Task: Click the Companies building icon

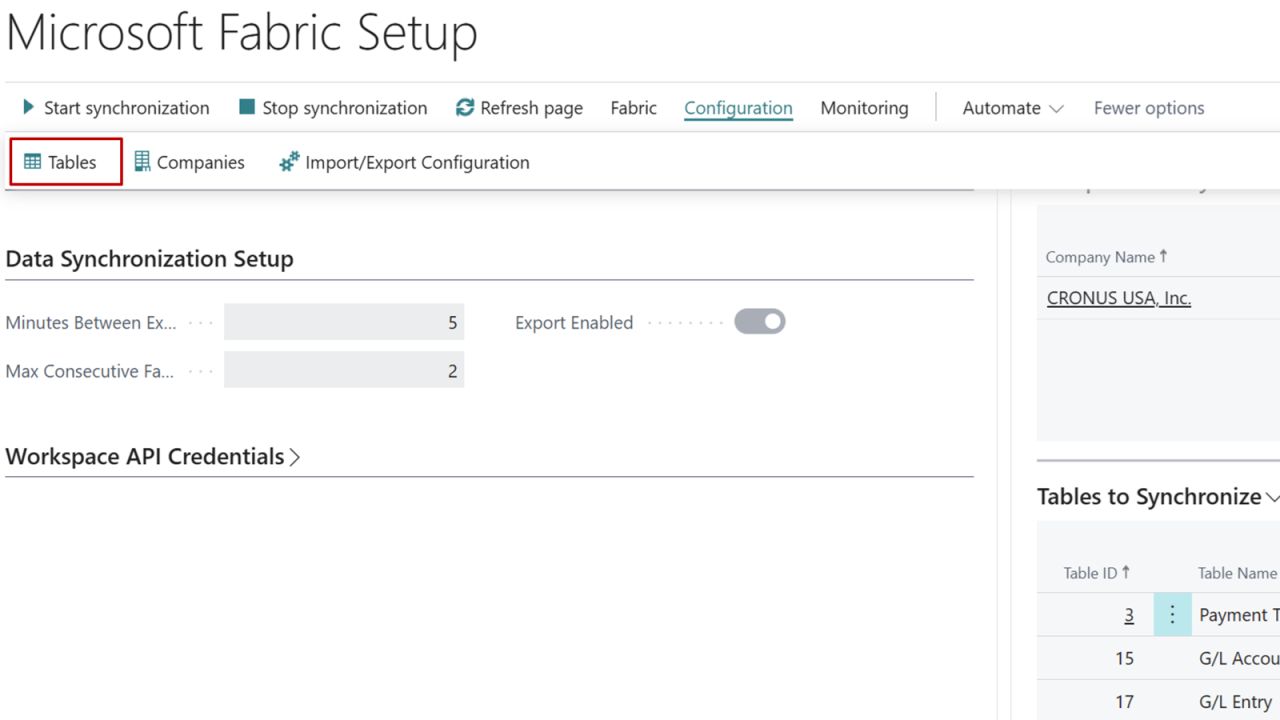Action: 142,161
